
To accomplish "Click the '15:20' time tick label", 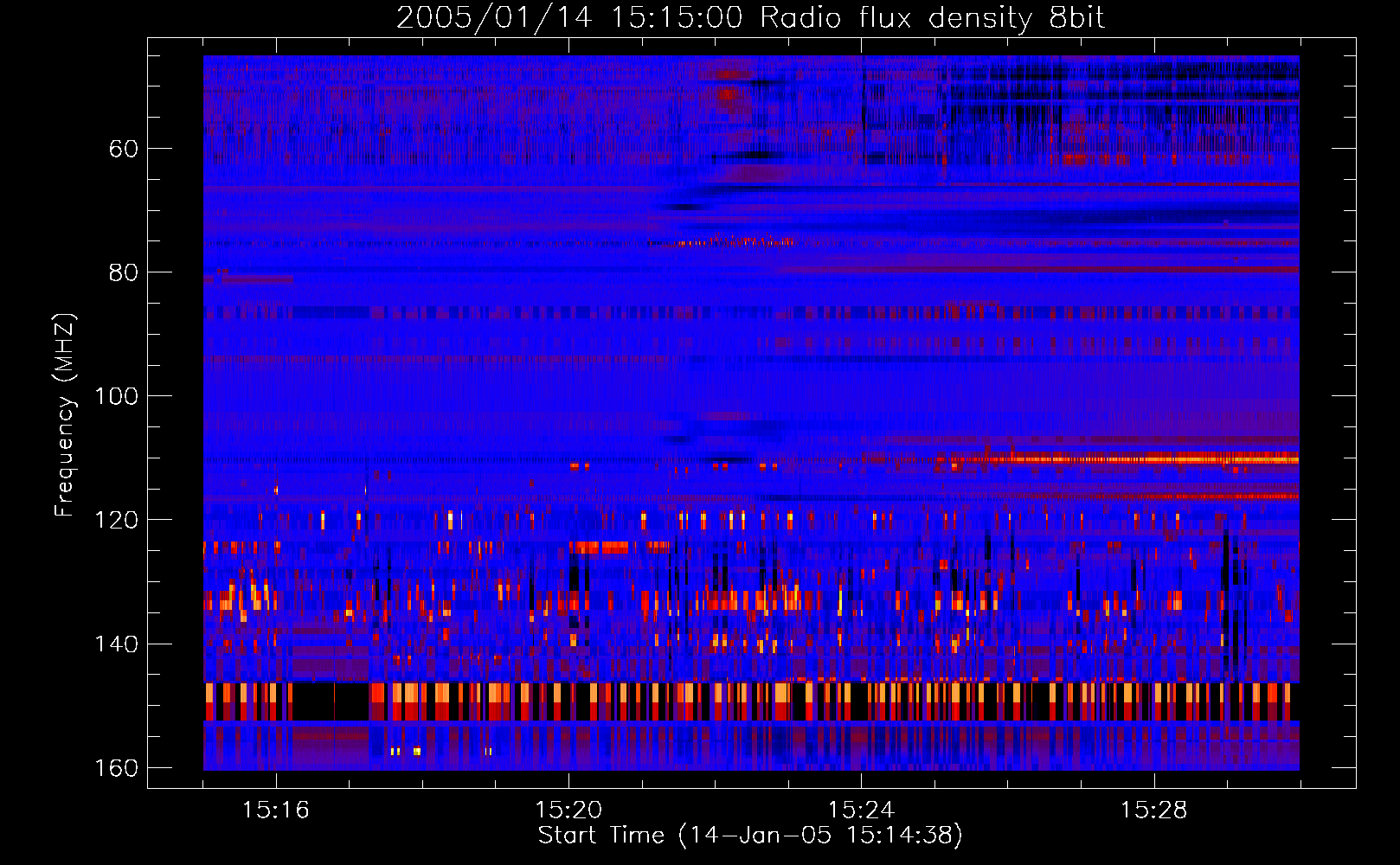I will 568,811.
